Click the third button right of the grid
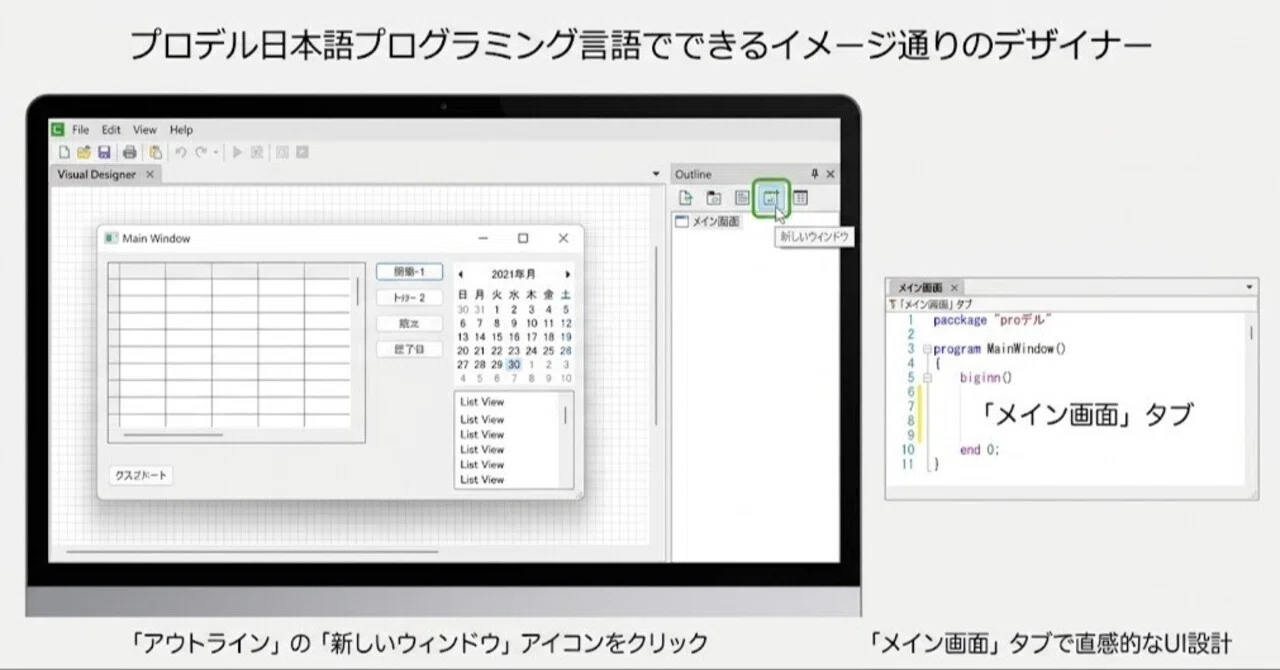Screen dimensions: 1280x670 point(409,324)
